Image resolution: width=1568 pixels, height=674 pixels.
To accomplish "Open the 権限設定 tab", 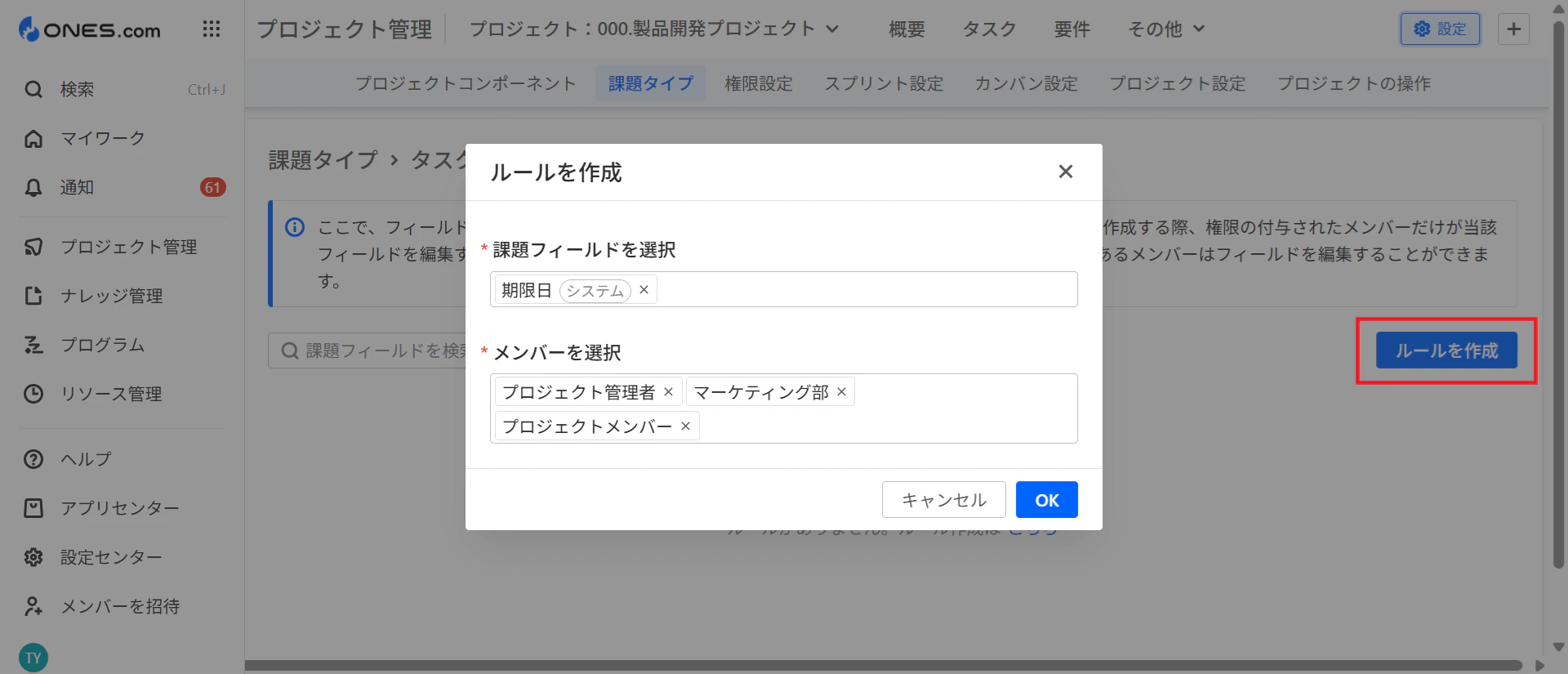I will 759,83.
